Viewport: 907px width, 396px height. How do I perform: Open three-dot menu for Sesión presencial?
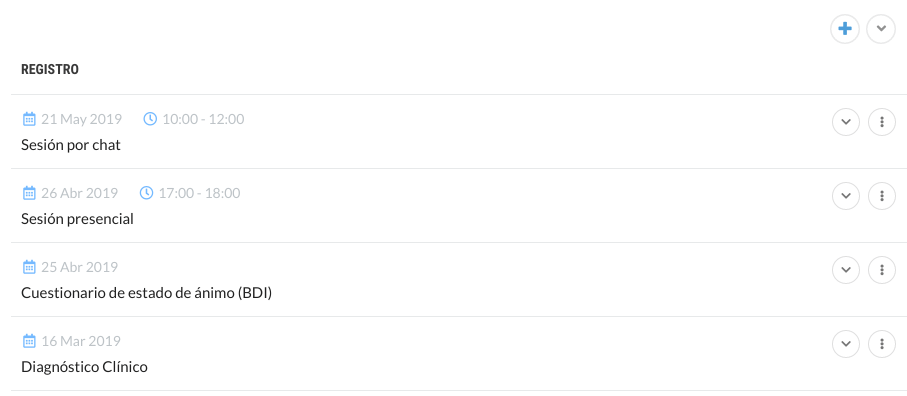coord(882,196)
